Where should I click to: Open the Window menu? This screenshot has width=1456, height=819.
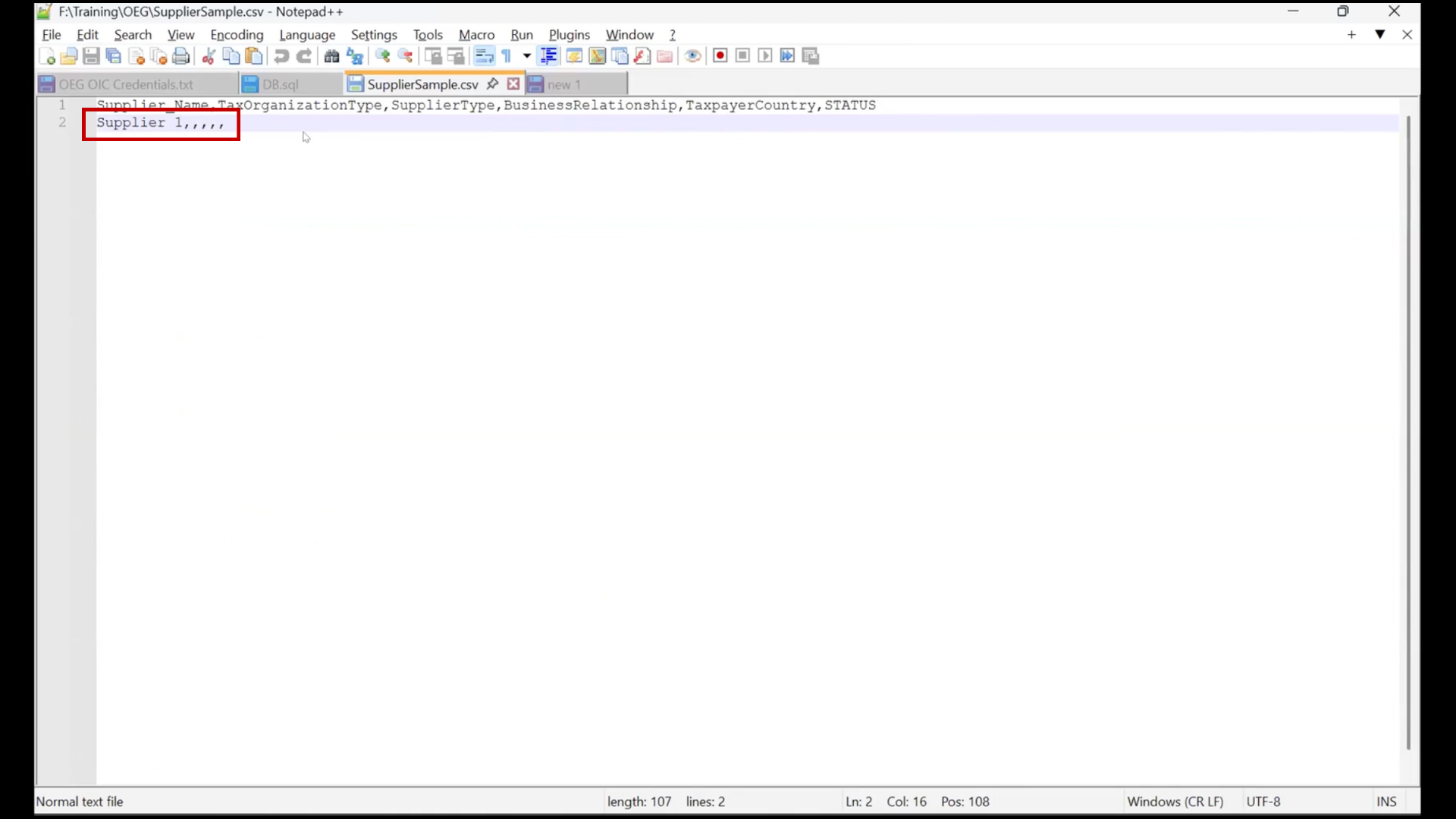click(x=629, y=35)
